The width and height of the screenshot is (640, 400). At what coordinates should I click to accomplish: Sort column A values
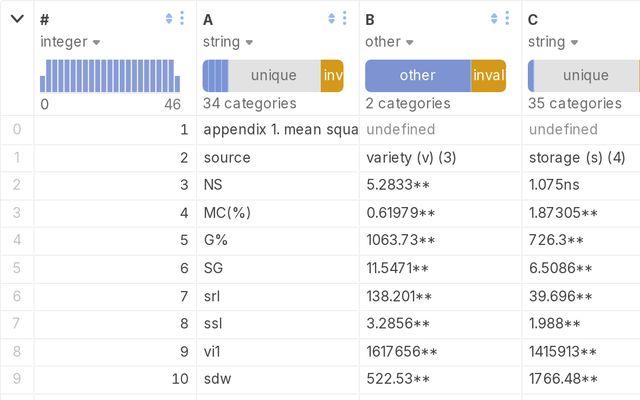(x=331, y=19)
